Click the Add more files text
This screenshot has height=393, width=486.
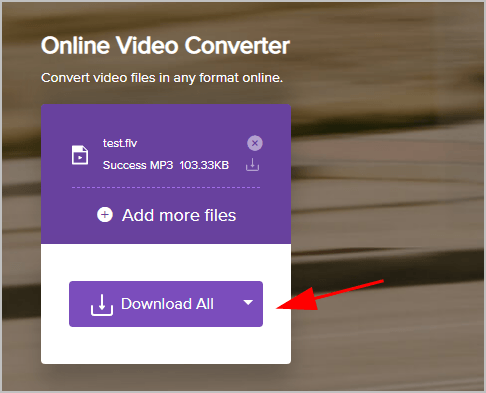coord(179,215)
